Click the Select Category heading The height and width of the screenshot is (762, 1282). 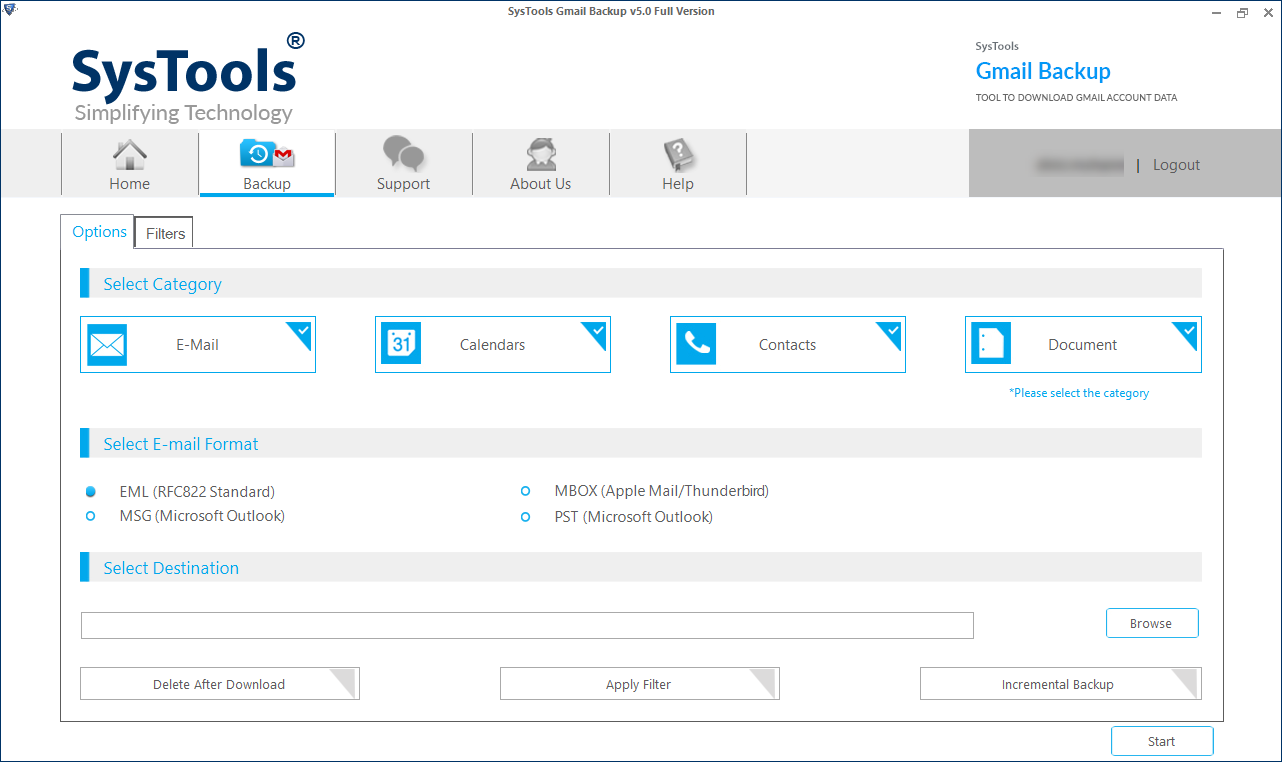click(162, 284)
